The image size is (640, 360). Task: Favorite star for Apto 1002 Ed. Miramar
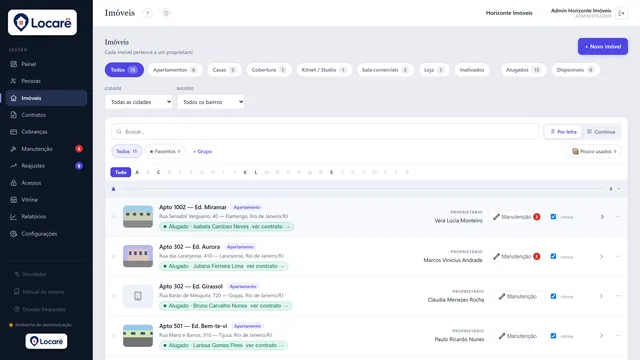click(113, 217)
